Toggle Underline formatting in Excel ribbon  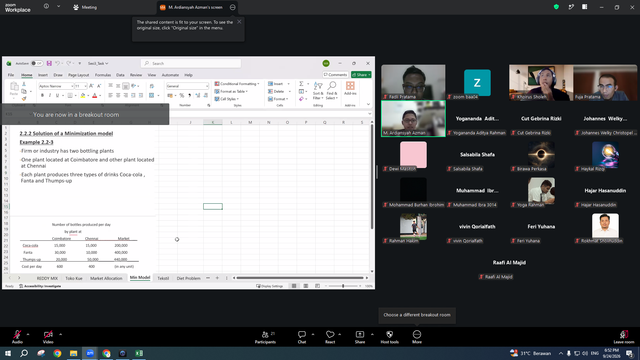click(57, 96)
